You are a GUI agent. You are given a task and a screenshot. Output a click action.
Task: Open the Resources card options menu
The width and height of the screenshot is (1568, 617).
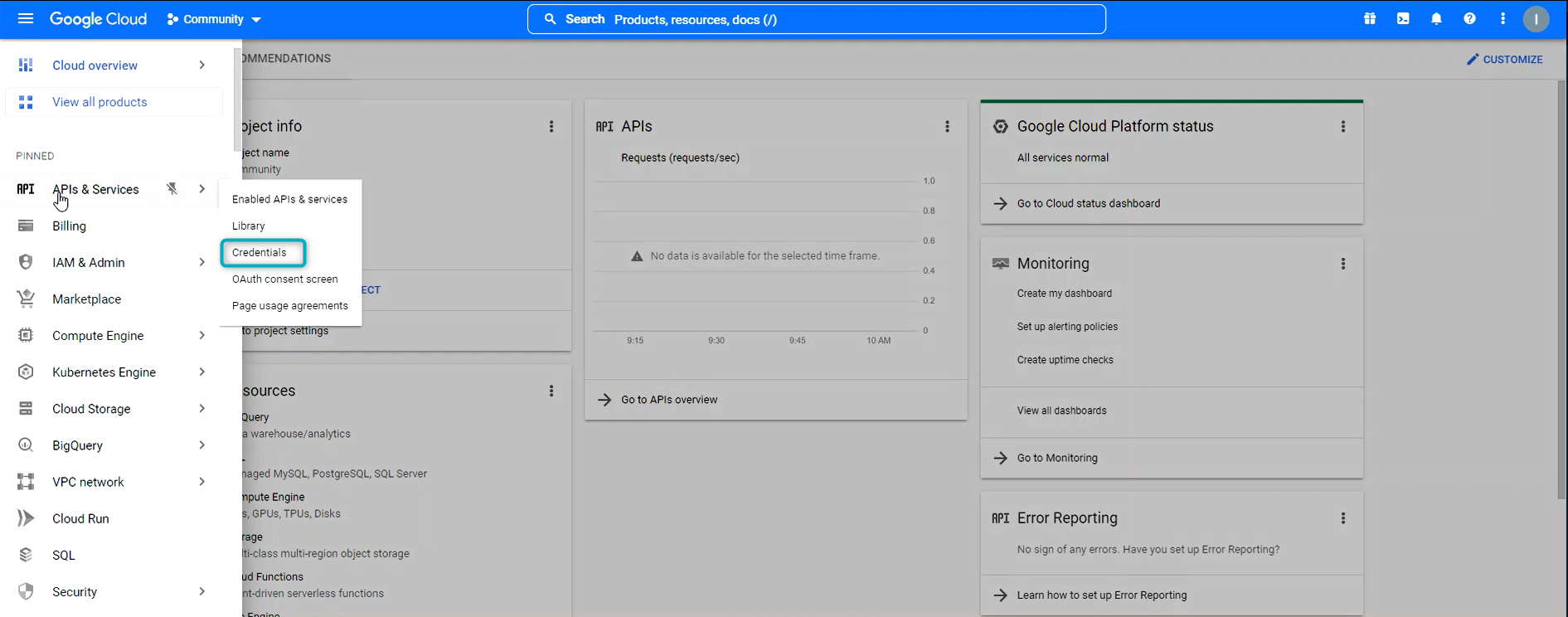(551, 391)
